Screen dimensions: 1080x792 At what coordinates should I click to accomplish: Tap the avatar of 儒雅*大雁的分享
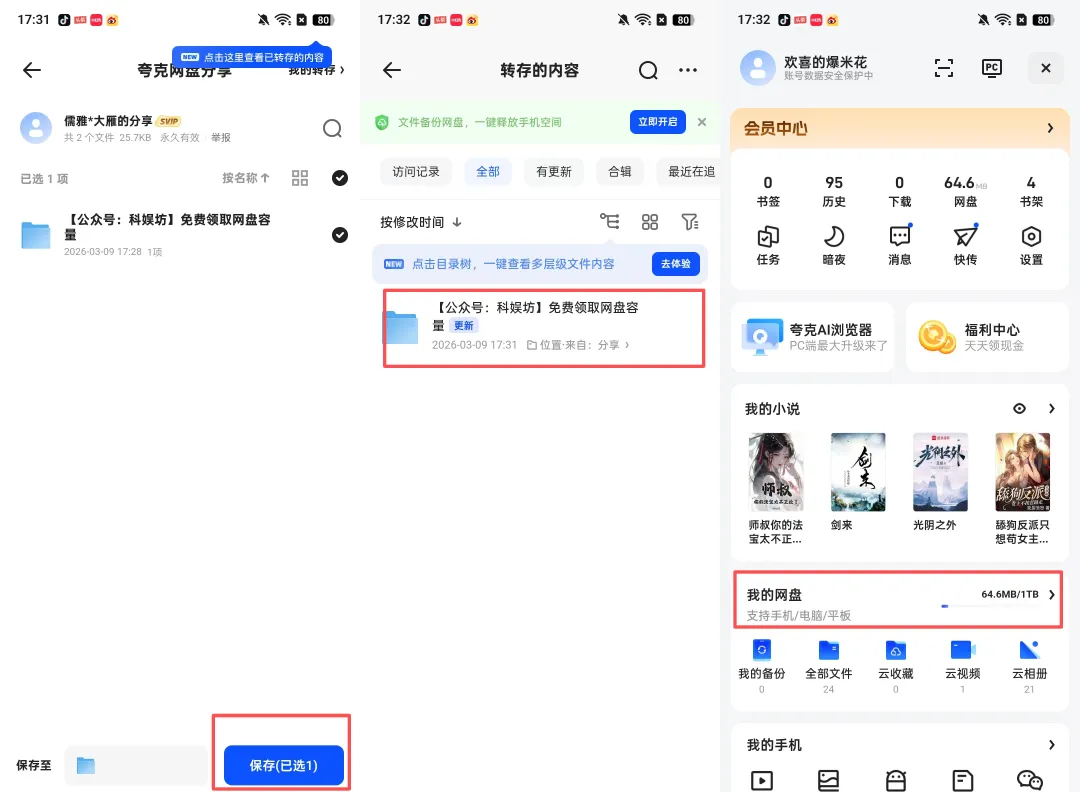click(36, 128)
